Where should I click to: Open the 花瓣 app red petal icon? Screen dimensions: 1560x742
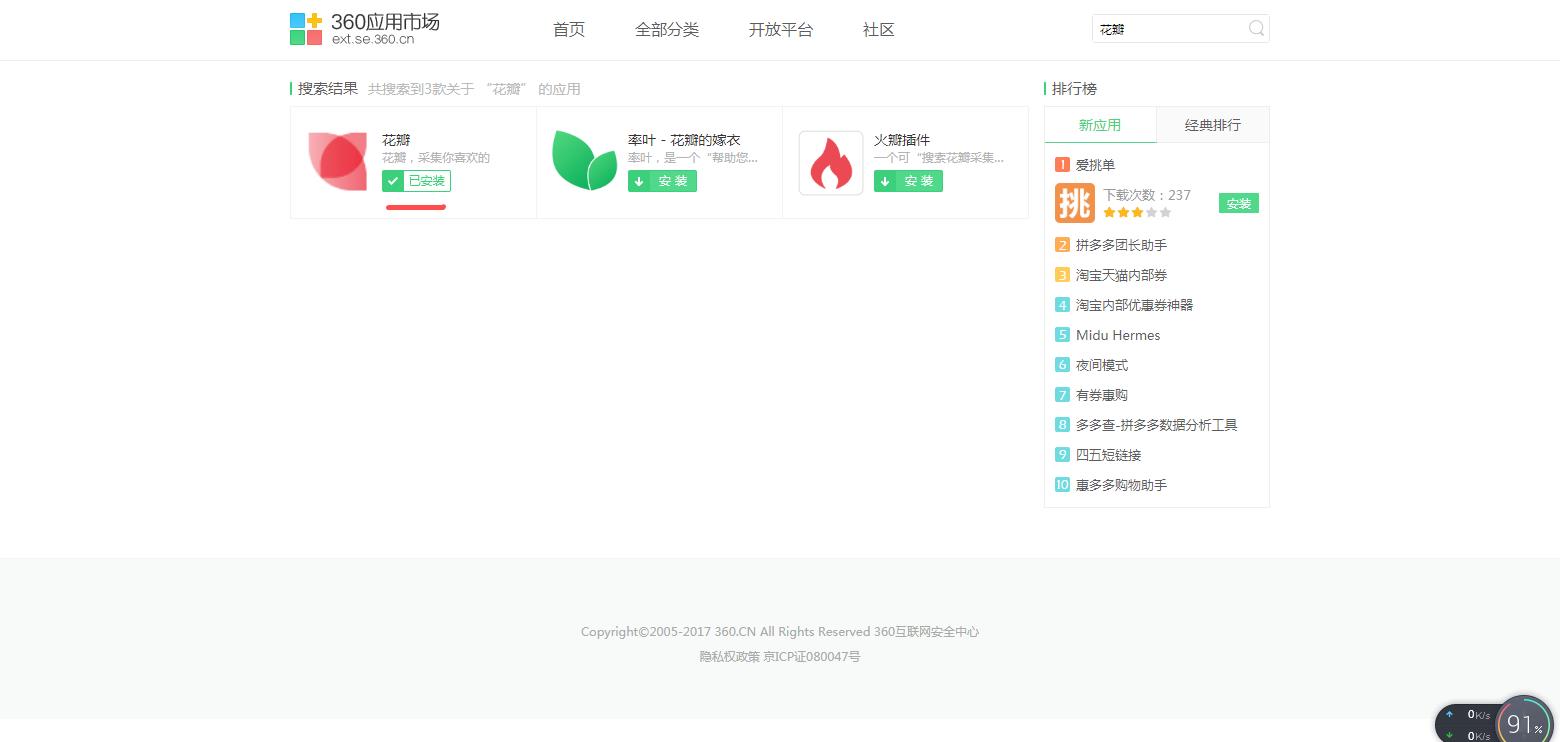(337, 160)
